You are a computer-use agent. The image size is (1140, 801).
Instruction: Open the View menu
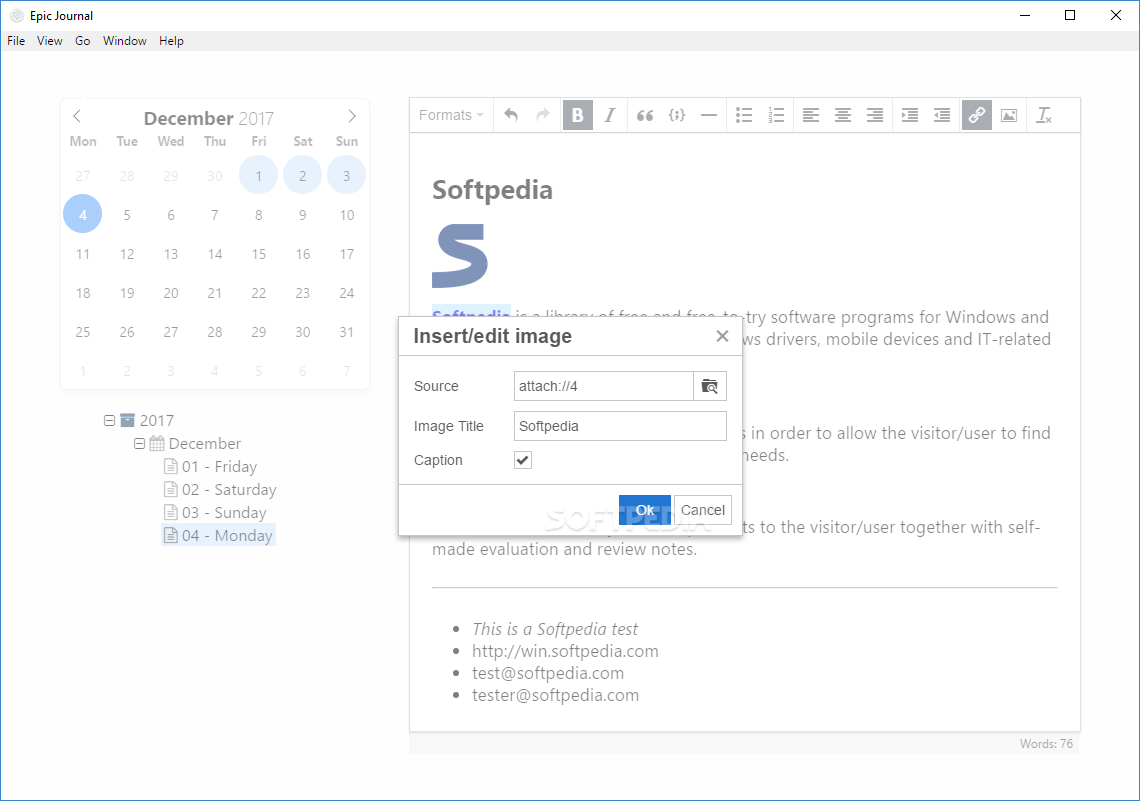[49, 41]
